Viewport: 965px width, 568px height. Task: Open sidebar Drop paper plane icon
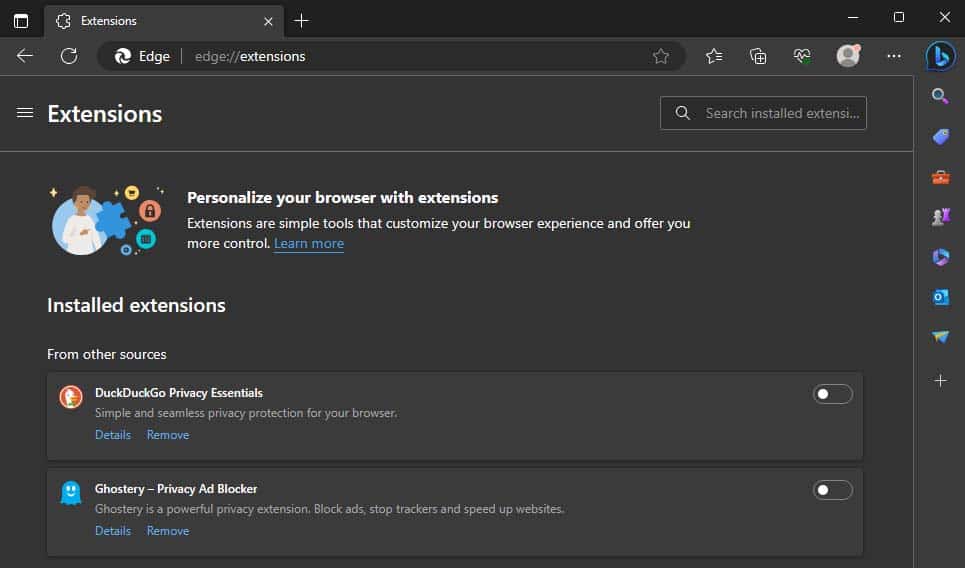pyautogui.click(x=940, y=337)
